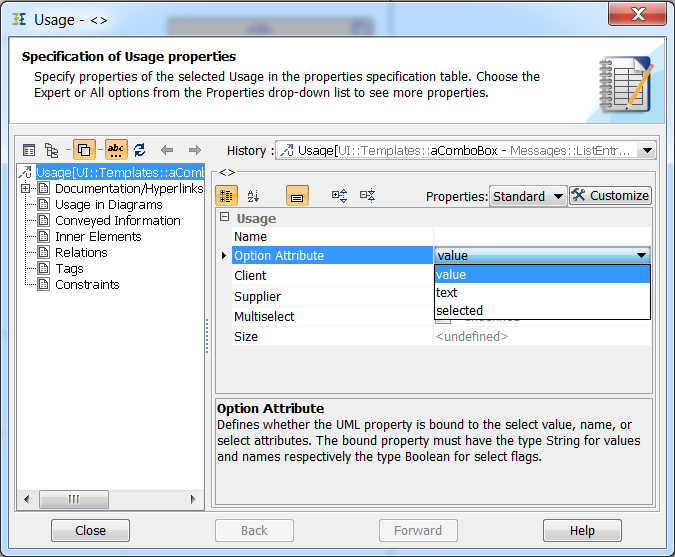Select Documentation/Hyperlinks in the tree
This screenshot has height=557, width=675.
(129, 188)
